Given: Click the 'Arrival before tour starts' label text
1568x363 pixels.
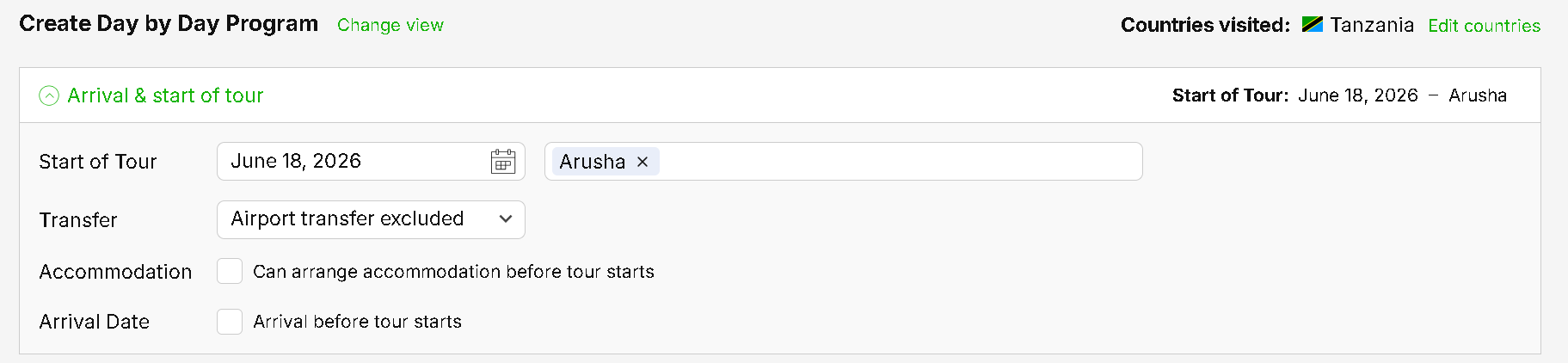Looking at the screenshot, I should [x=357, y=322].
